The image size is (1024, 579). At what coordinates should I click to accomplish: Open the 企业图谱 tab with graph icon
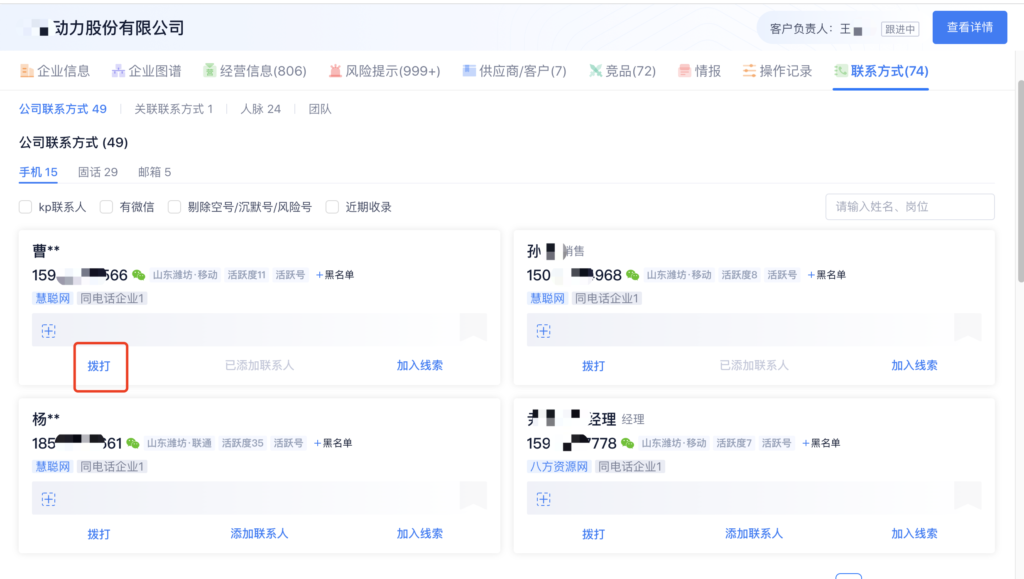pos(119,71)
